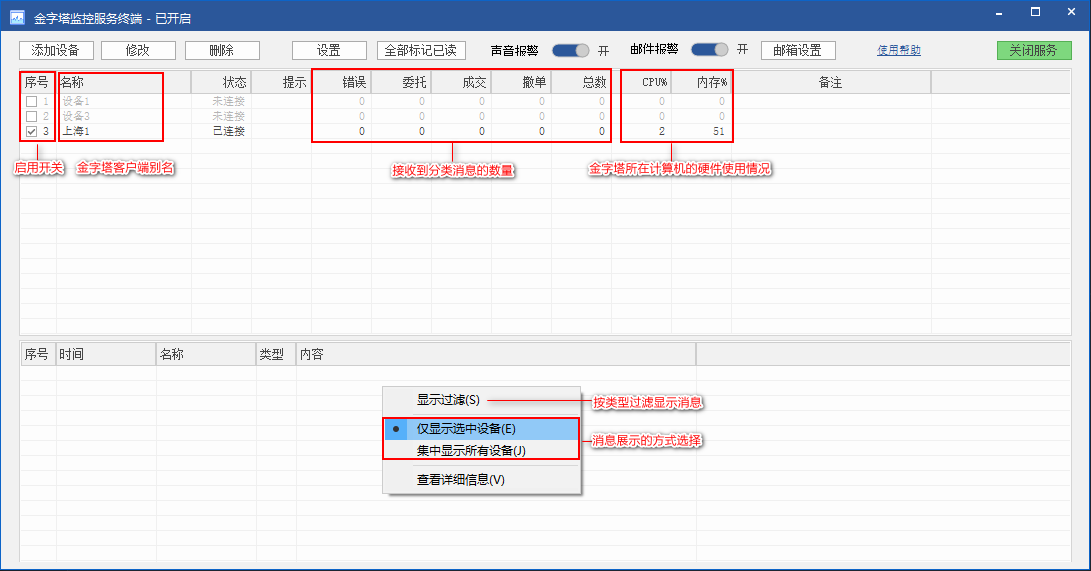Click the 状态 column header
The image size is (1091, 571).
pyautogui.click(x=221, y=82)
